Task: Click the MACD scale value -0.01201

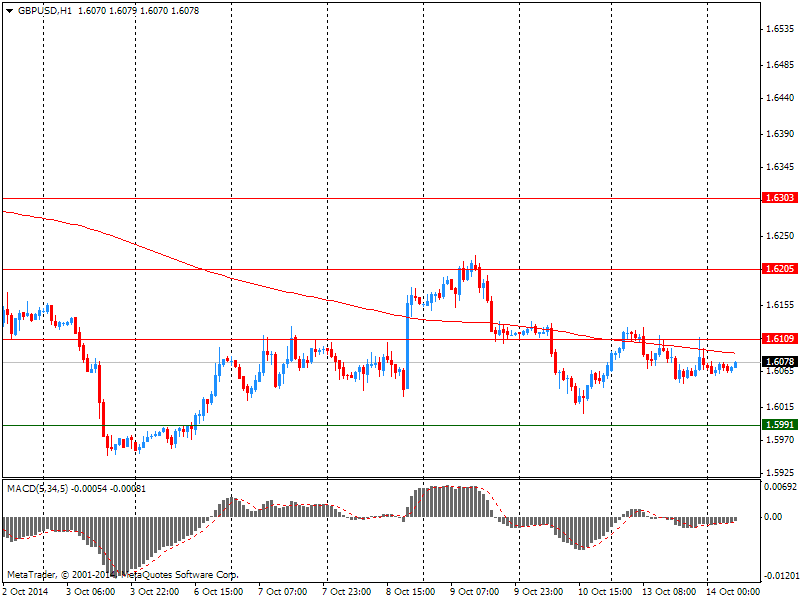Action: click(x=781, y=576)
